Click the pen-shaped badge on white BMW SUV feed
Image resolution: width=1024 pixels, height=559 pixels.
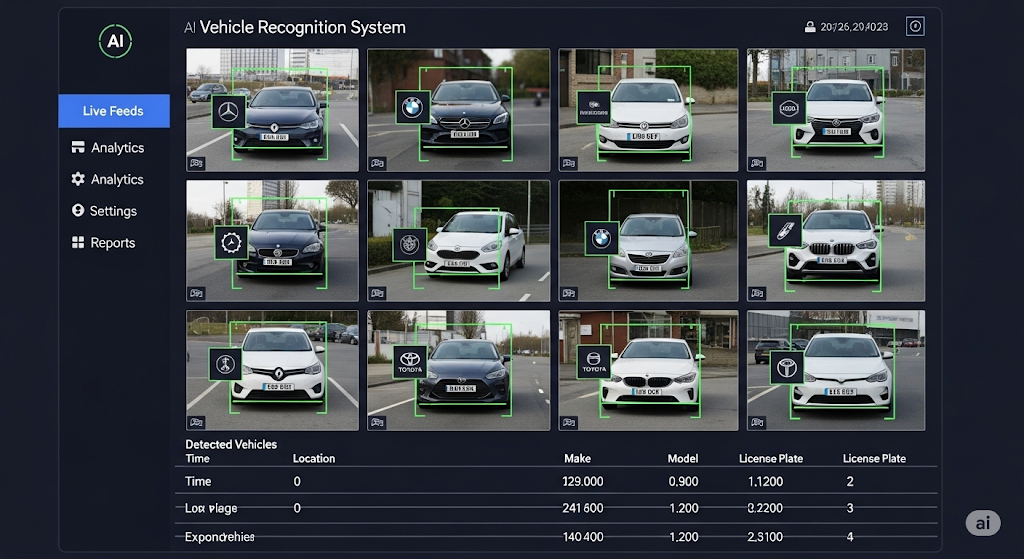tap(786, 231)
